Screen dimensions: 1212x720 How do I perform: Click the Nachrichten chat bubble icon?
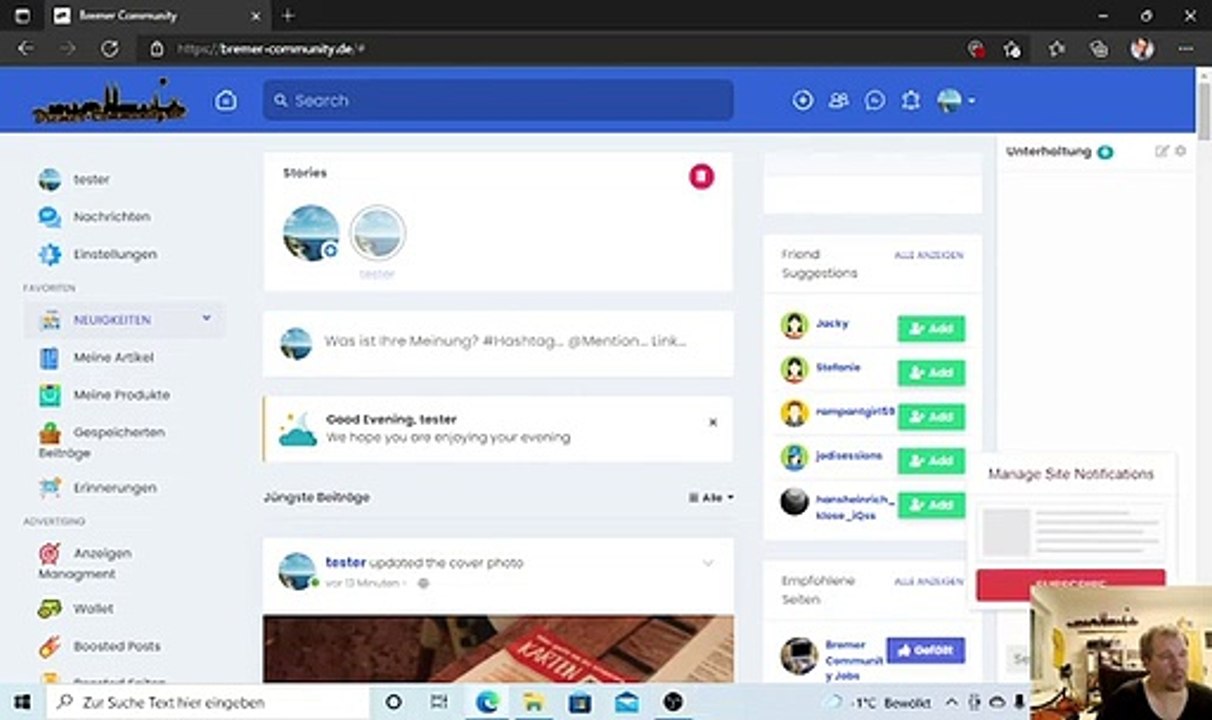49,217
